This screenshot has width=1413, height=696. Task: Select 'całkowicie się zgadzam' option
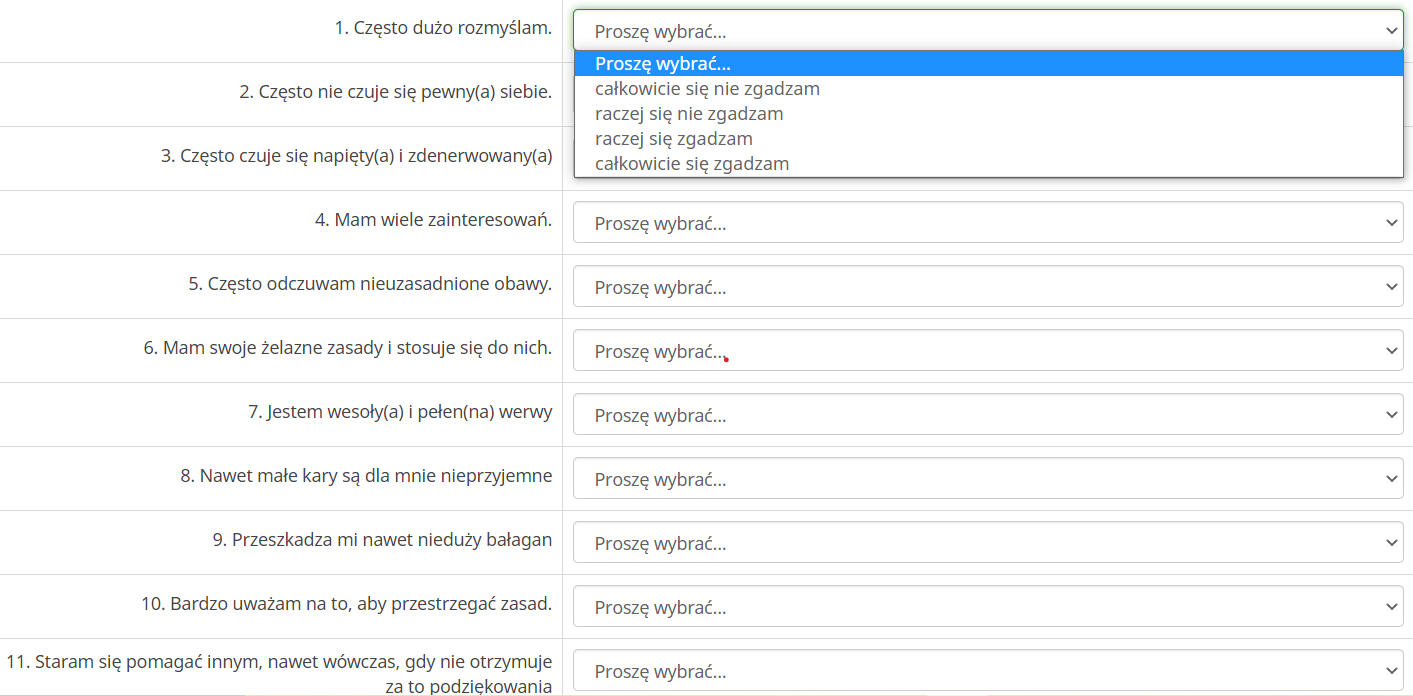point(692,164)
